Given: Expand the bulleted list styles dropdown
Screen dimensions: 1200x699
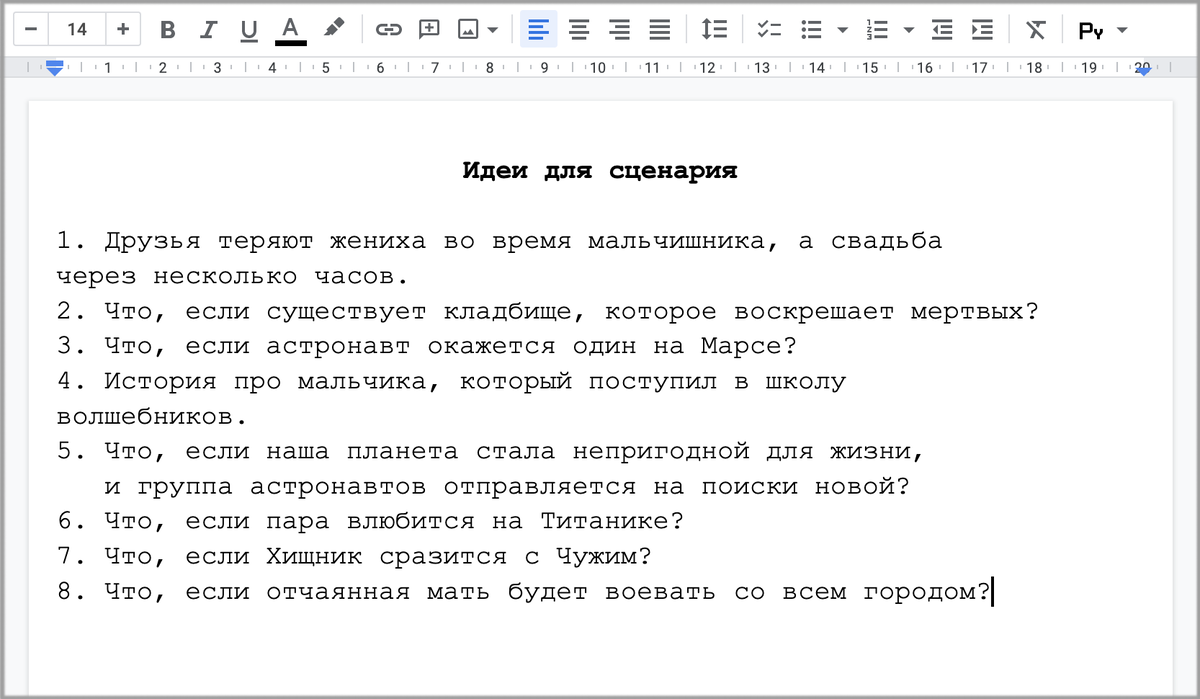Looking at the screenshot, I should tap(843, 30).
